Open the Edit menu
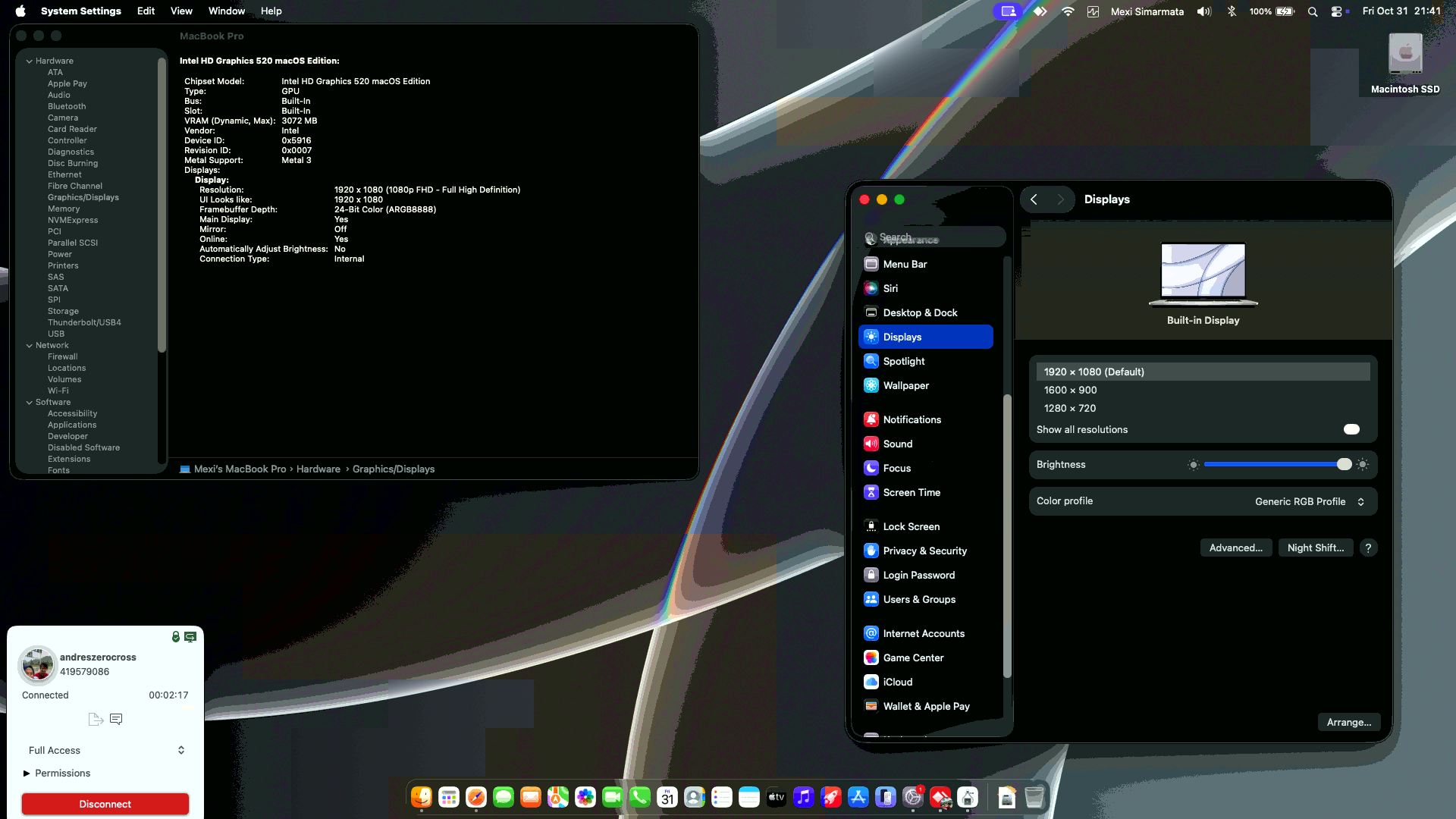The width and height of the screenshot is (1456, 819). coord(146,11)
